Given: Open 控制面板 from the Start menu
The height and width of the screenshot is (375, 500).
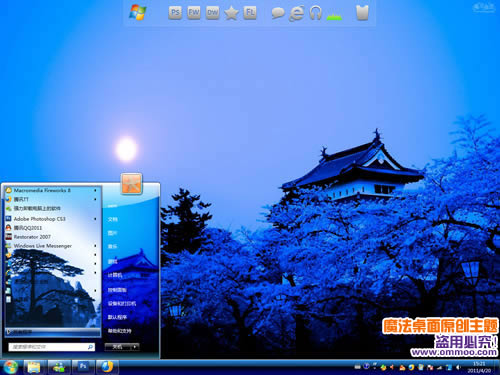Looking at the screenshot, I should (x=117, y=290).
